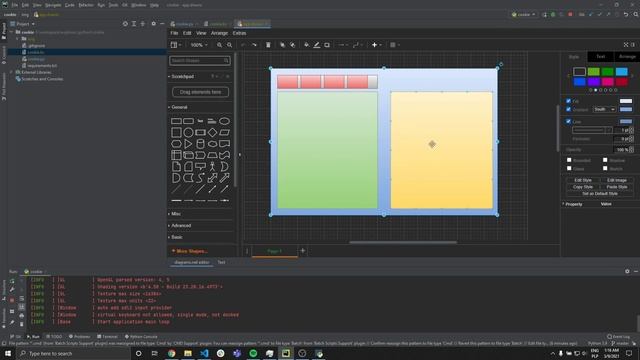Click the locate file target icon in Project panel
640x360 pixels.
(x=125, y=24)
